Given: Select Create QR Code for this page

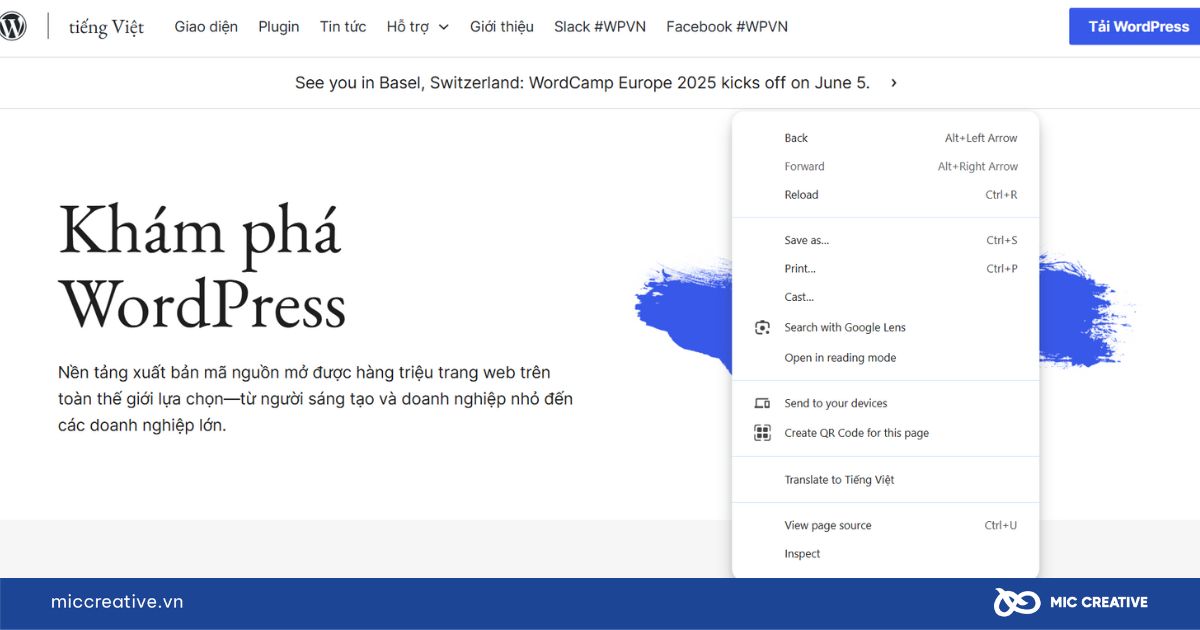Looking at the screenshot, I should pos(886,433).
